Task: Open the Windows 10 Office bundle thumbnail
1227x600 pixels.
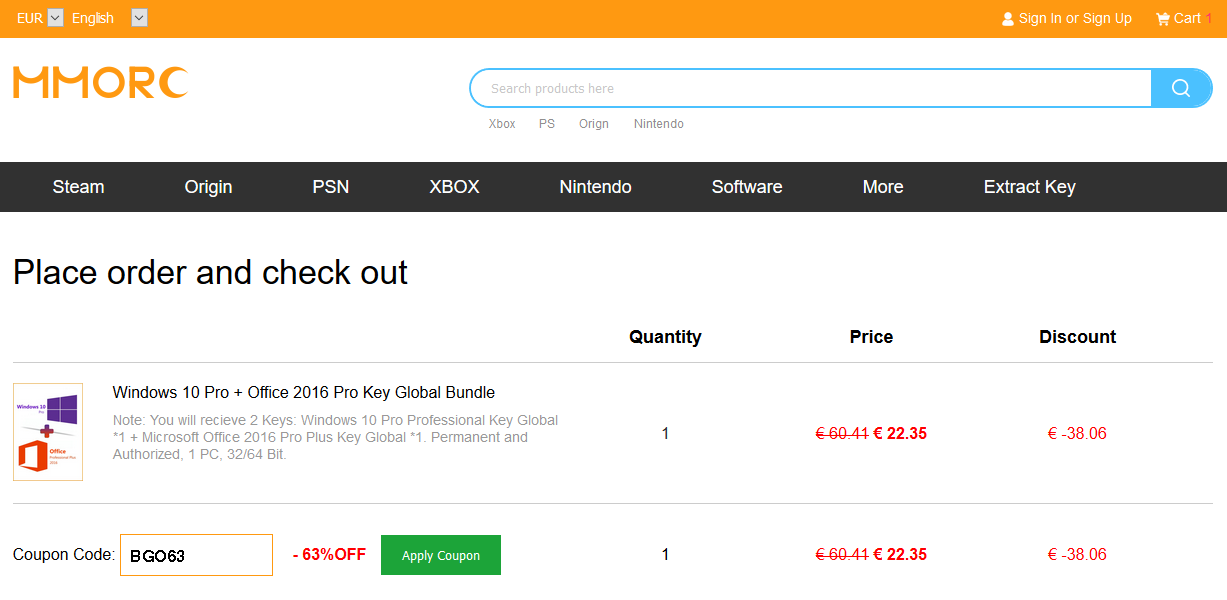Action: (48, 432)
